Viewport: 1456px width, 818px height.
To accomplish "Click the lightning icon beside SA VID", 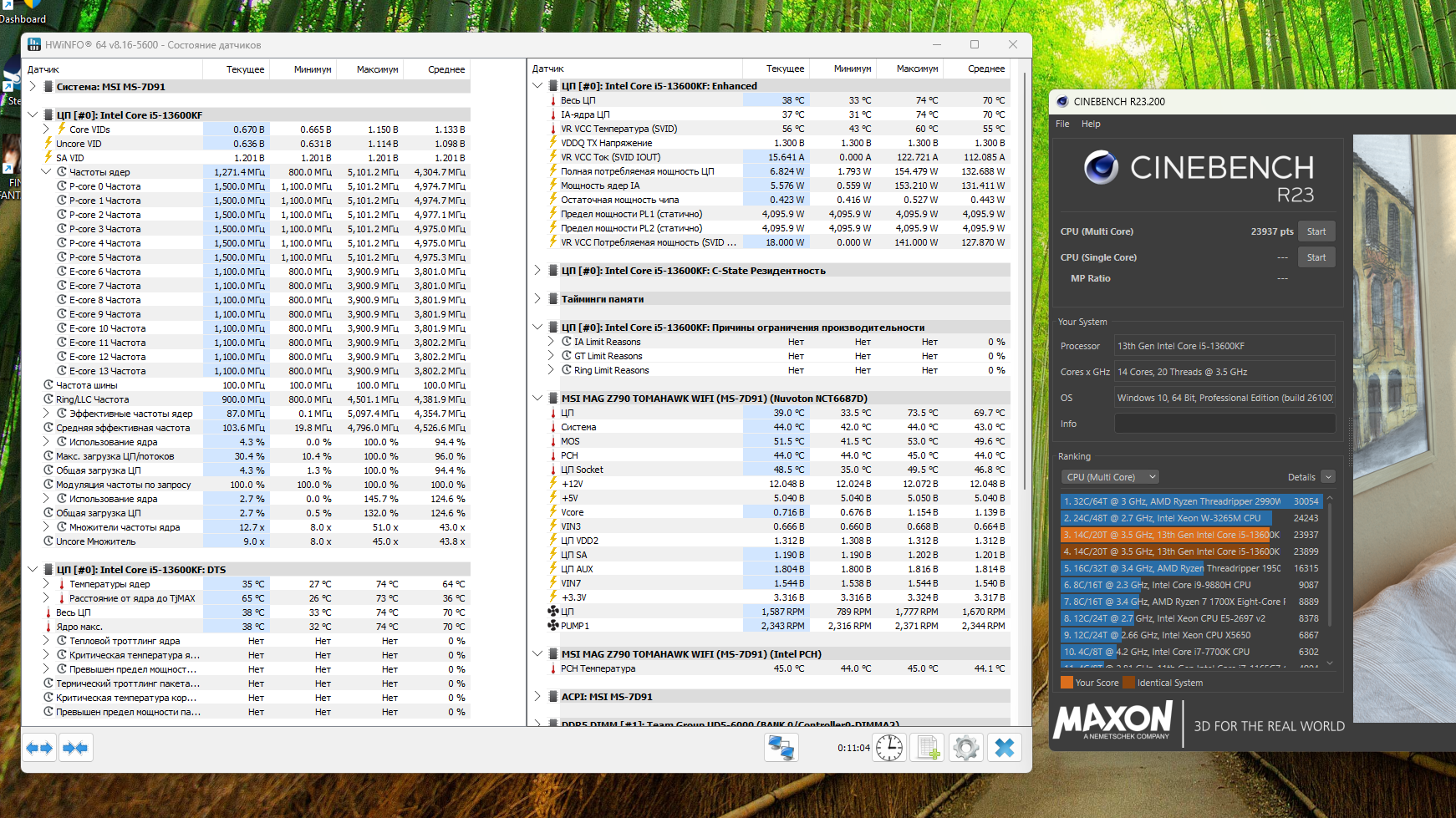I will [48, 157].
